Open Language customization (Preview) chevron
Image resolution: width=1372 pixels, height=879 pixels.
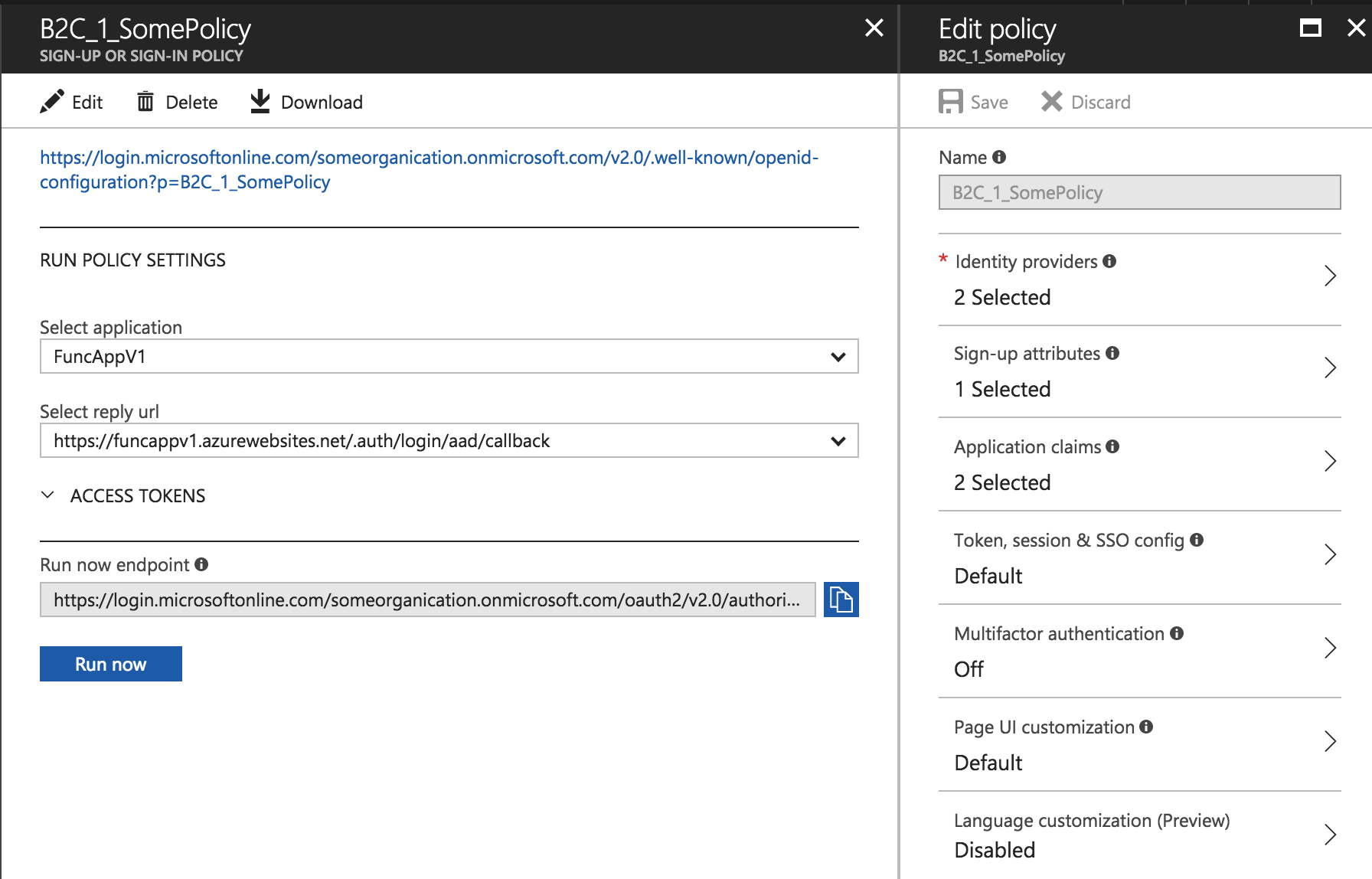point(1330,835)
